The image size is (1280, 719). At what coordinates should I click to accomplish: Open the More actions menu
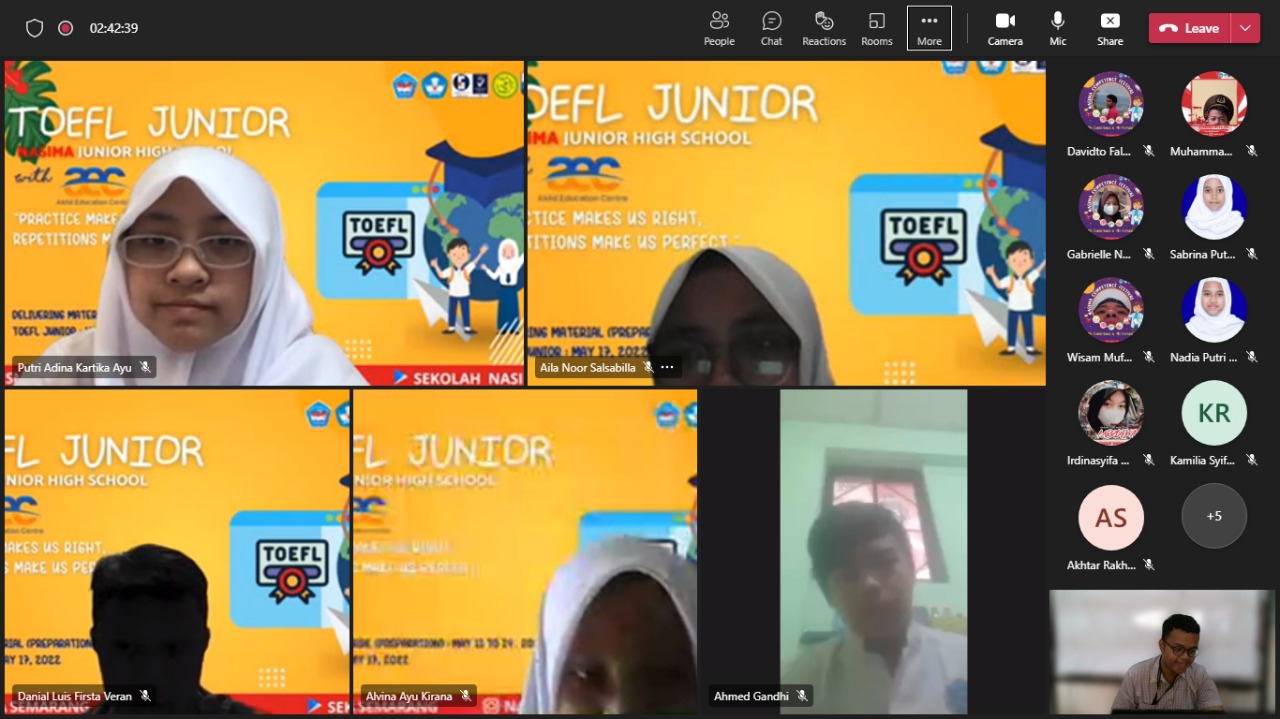pos(929,28)
